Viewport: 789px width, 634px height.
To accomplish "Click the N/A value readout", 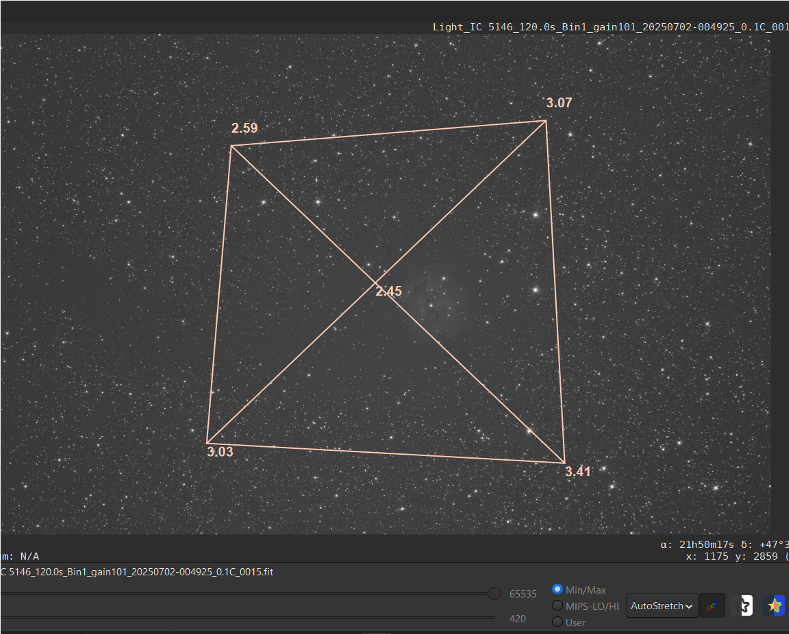I will point(29,556).
